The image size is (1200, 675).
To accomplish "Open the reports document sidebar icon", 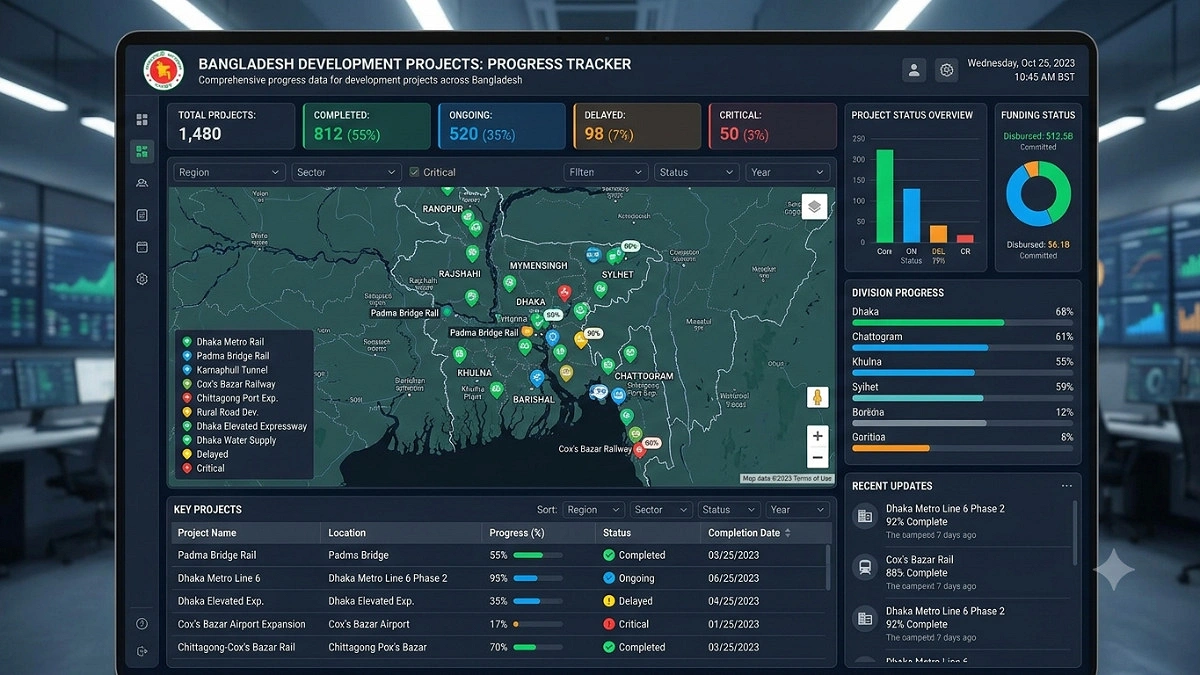I will [142, 215].
